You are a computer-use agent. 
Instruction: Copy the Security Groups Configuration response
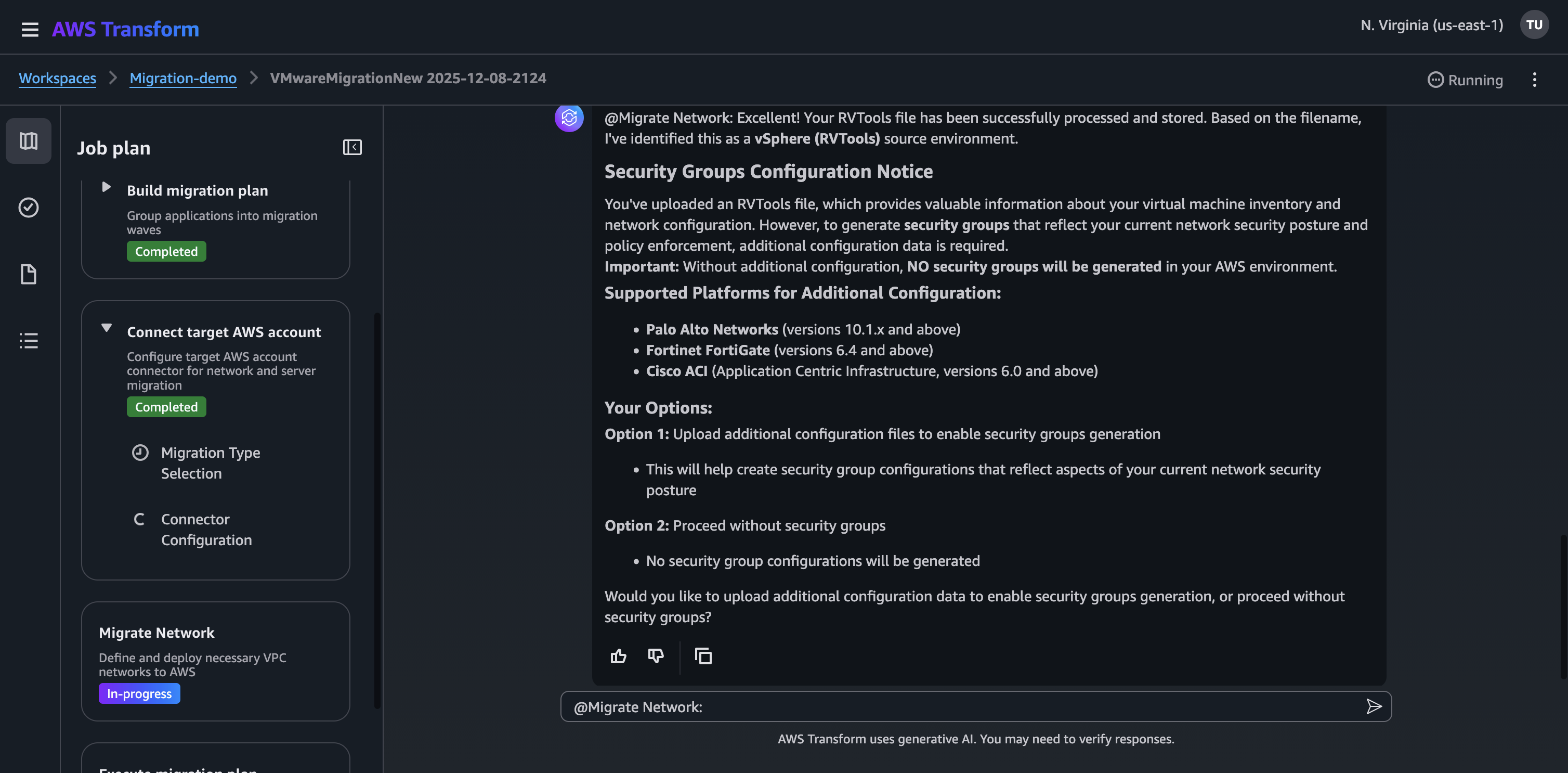703,656
